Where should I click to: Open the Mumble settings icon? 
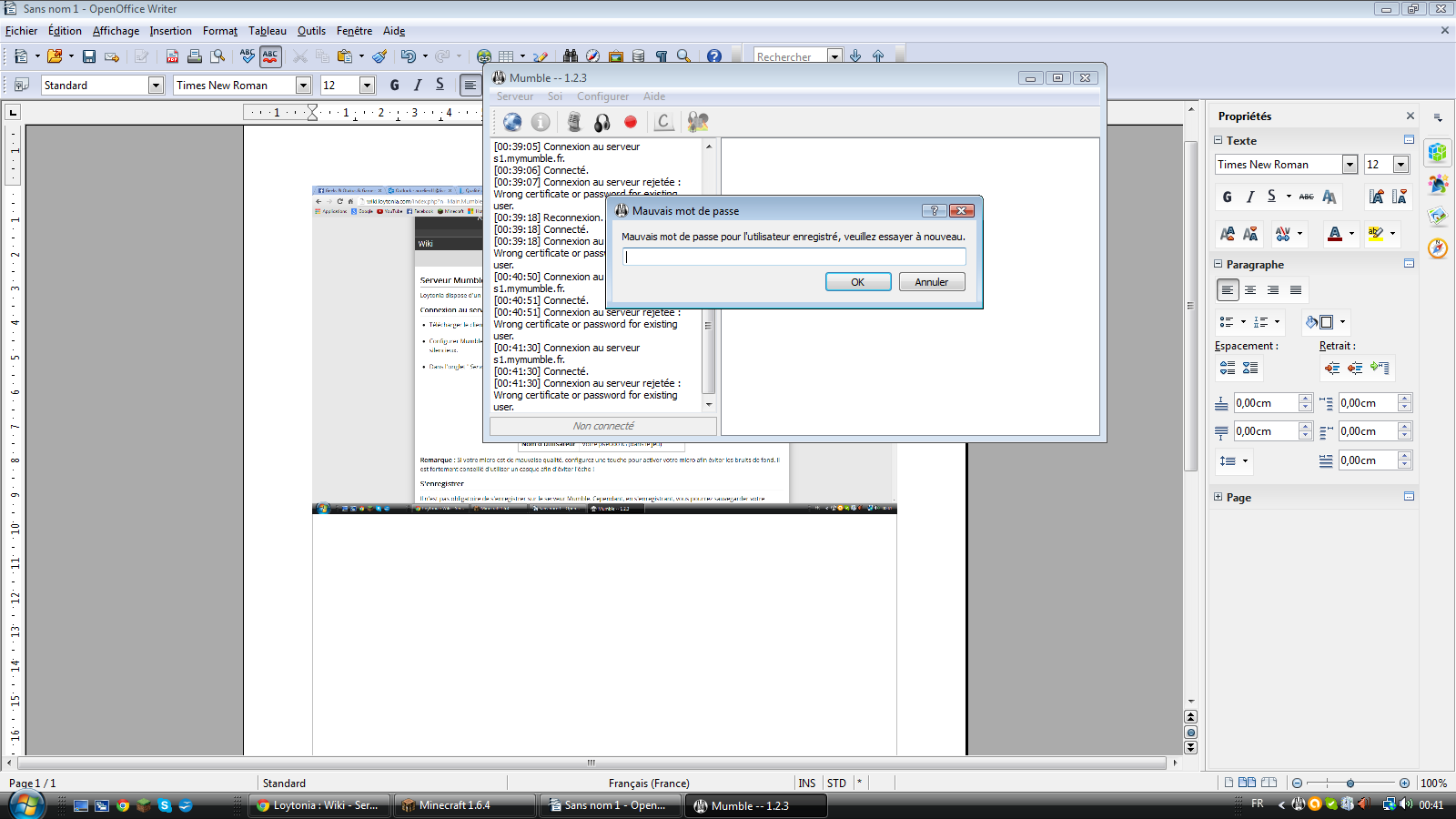click(698, 122)
